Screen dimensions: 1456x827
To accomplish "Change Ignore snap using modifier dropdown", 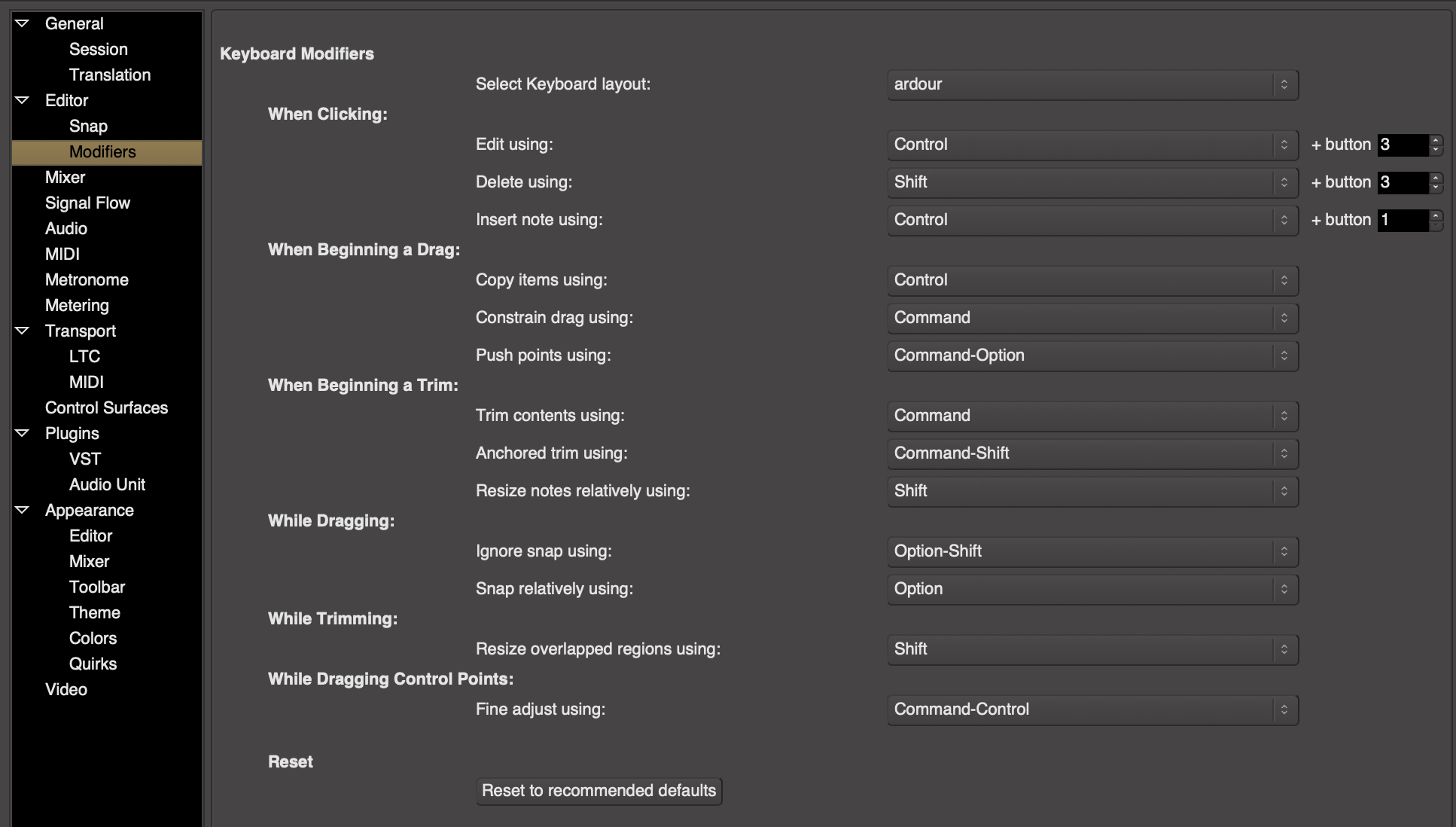I will point(1091,551).
